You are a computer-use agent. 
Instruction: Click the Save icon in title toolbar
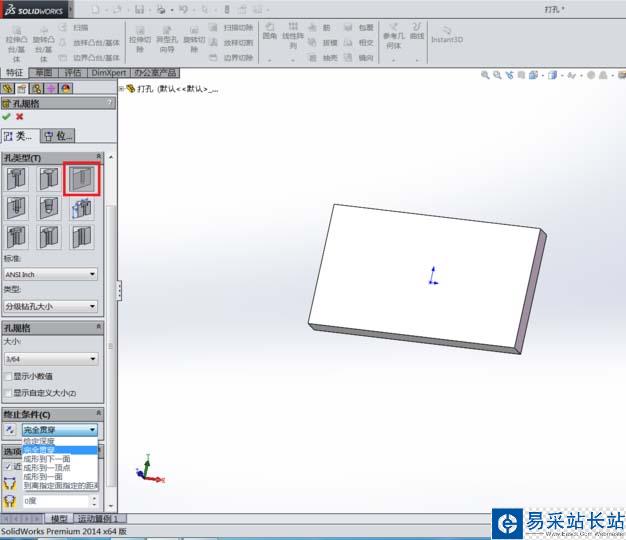139,9
